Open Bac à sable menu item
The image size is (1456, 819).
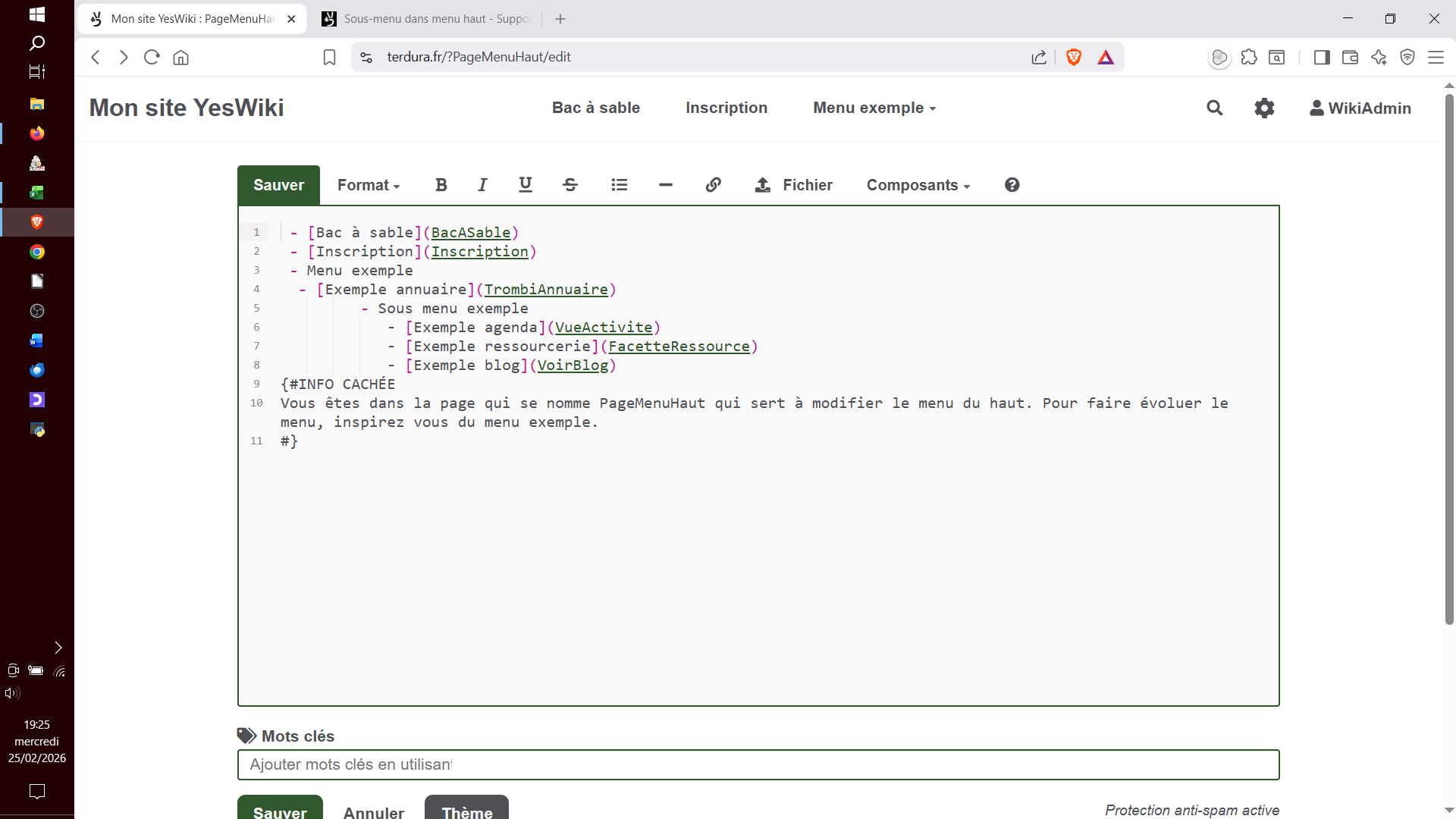[x=596, y=108]
